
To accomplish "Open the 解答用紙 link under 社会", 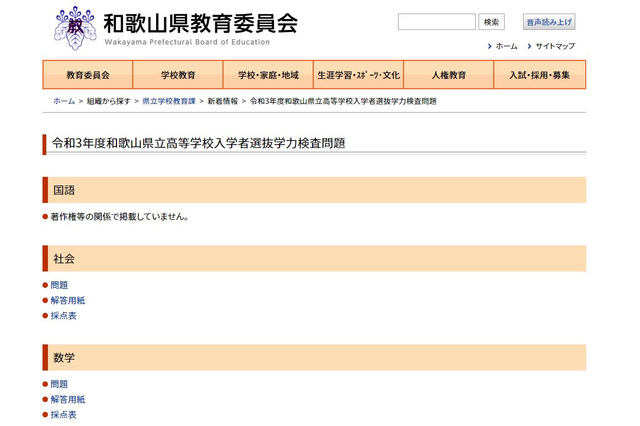I will click(68, 300).
